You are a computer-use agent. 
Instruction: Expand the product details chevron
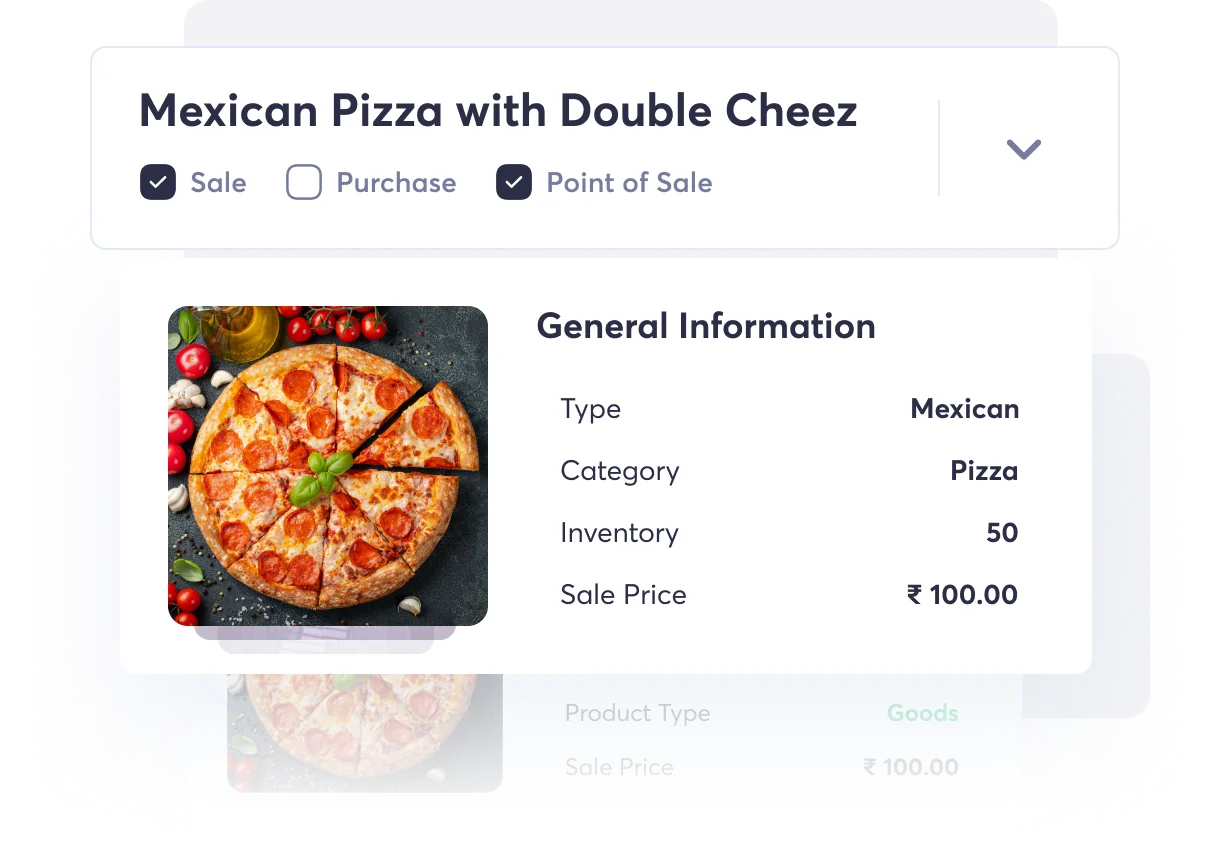(1023, 148)
